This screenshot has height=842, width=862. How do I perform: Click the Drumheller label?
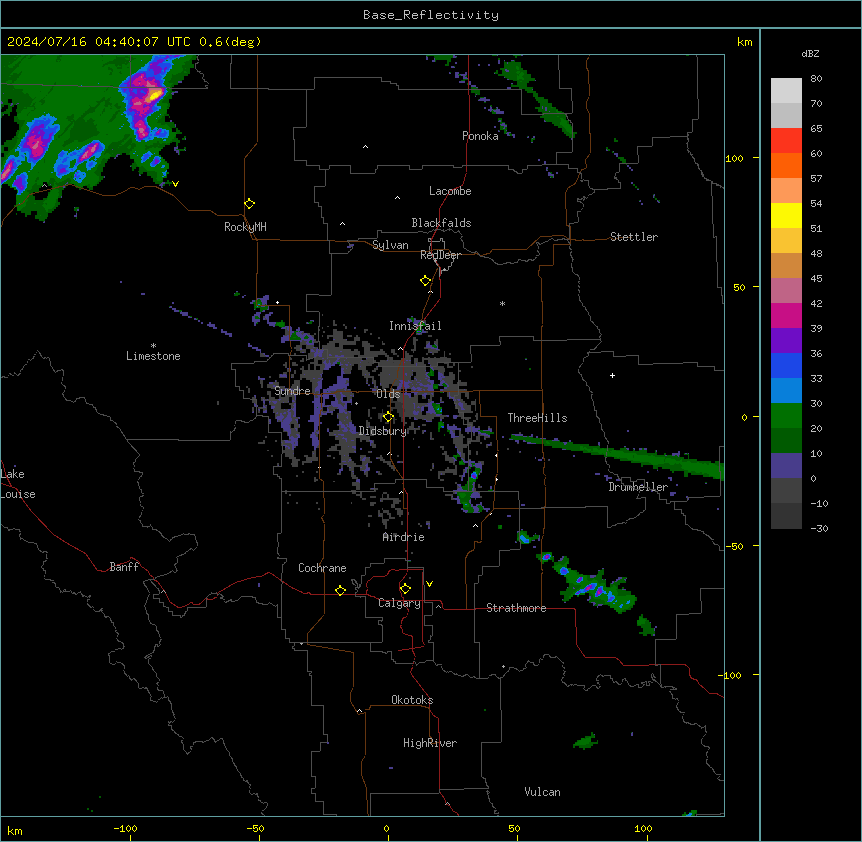638,487
